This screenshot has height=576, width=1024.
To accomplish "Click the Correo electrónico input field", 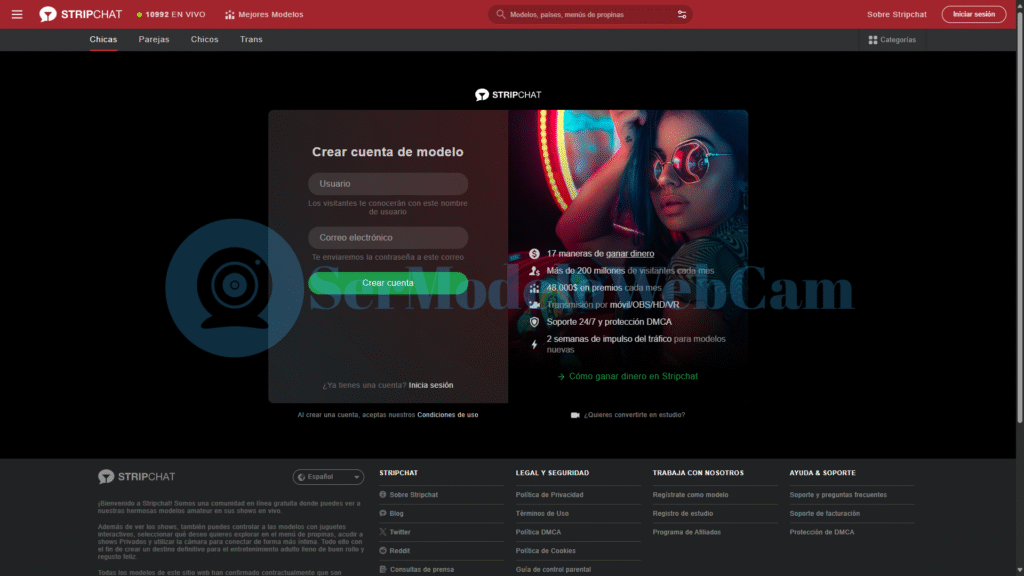I will coord(388,238).
